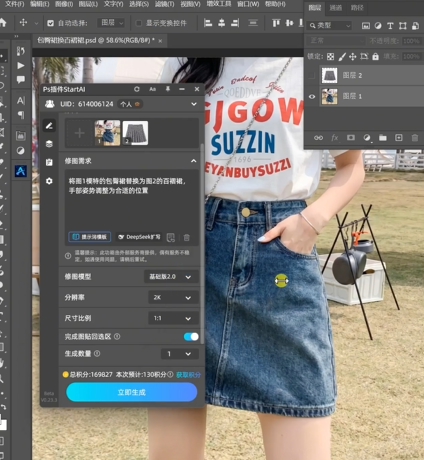Open the 窗口(W) menu
Screen dimensions: 424x460
tap(248, 4)
